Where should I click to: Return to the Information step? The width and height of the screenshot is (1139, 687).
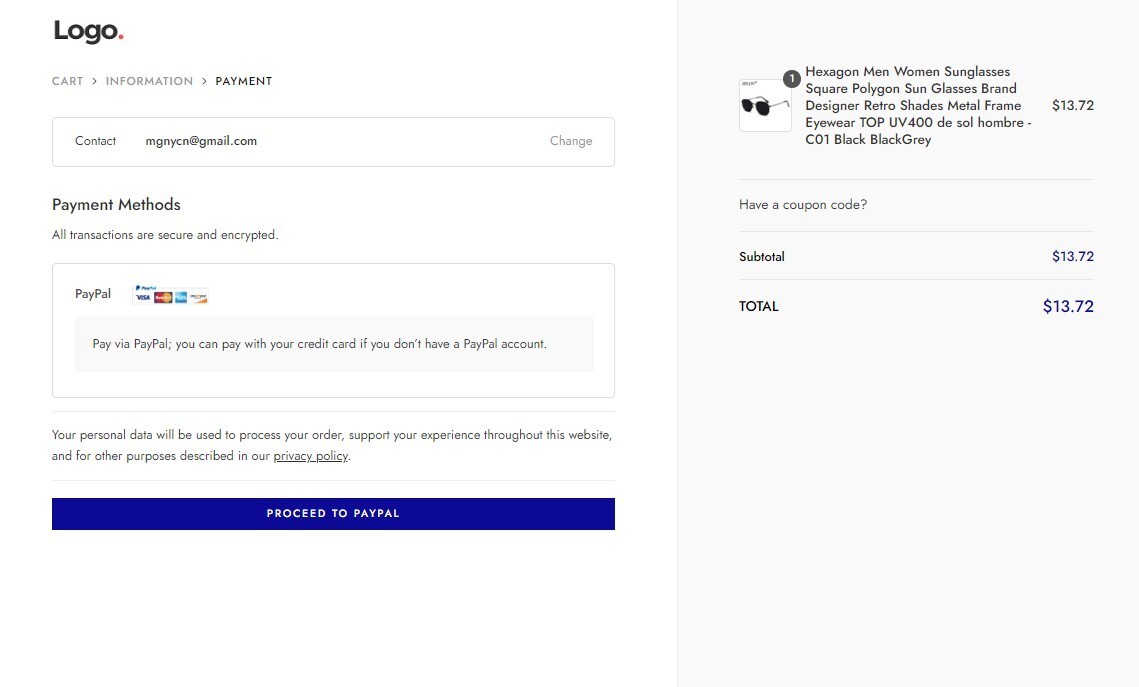click(x=150, y=81)
